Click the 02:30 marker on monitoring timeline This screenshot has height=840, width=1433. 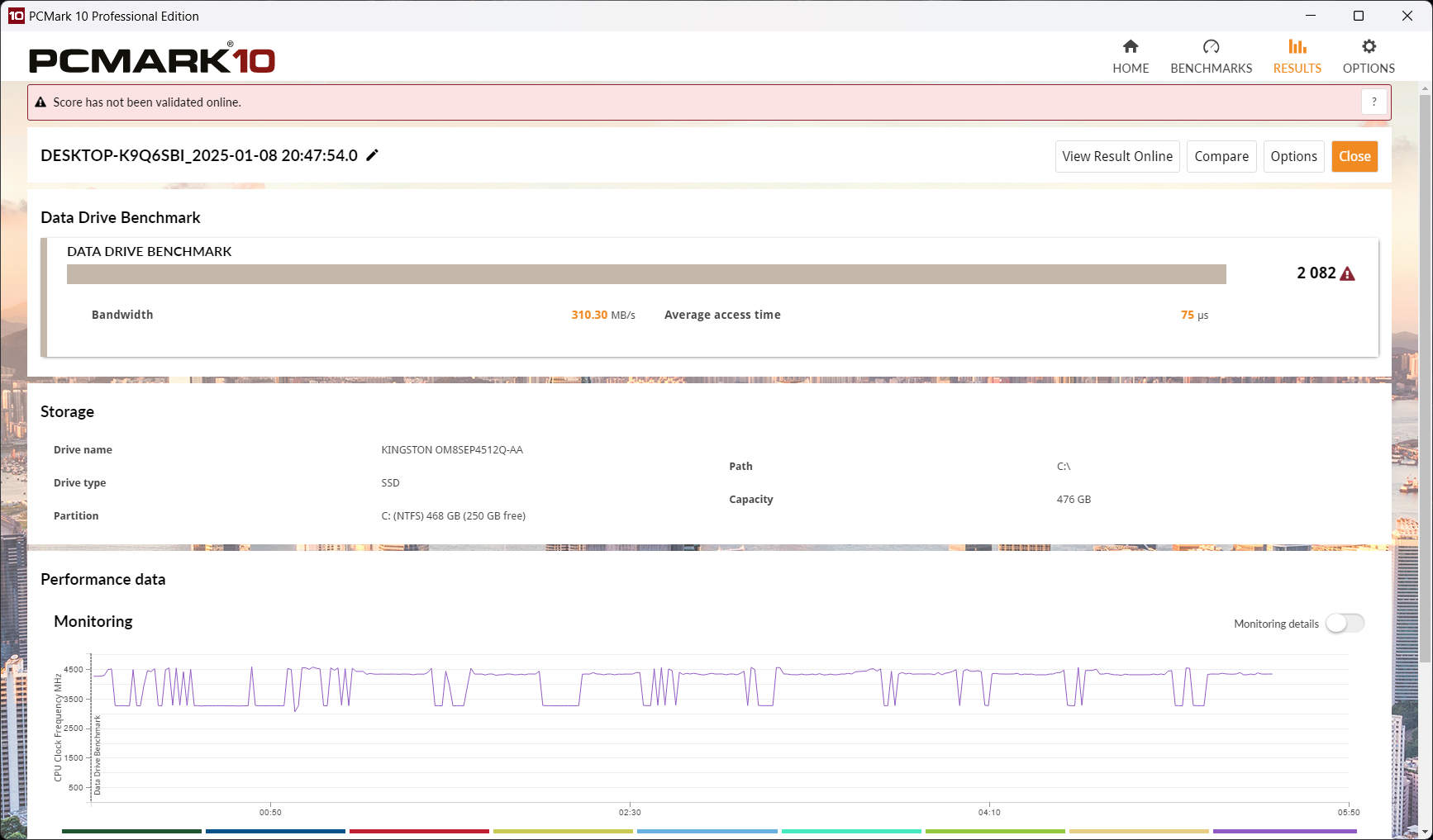630,812
